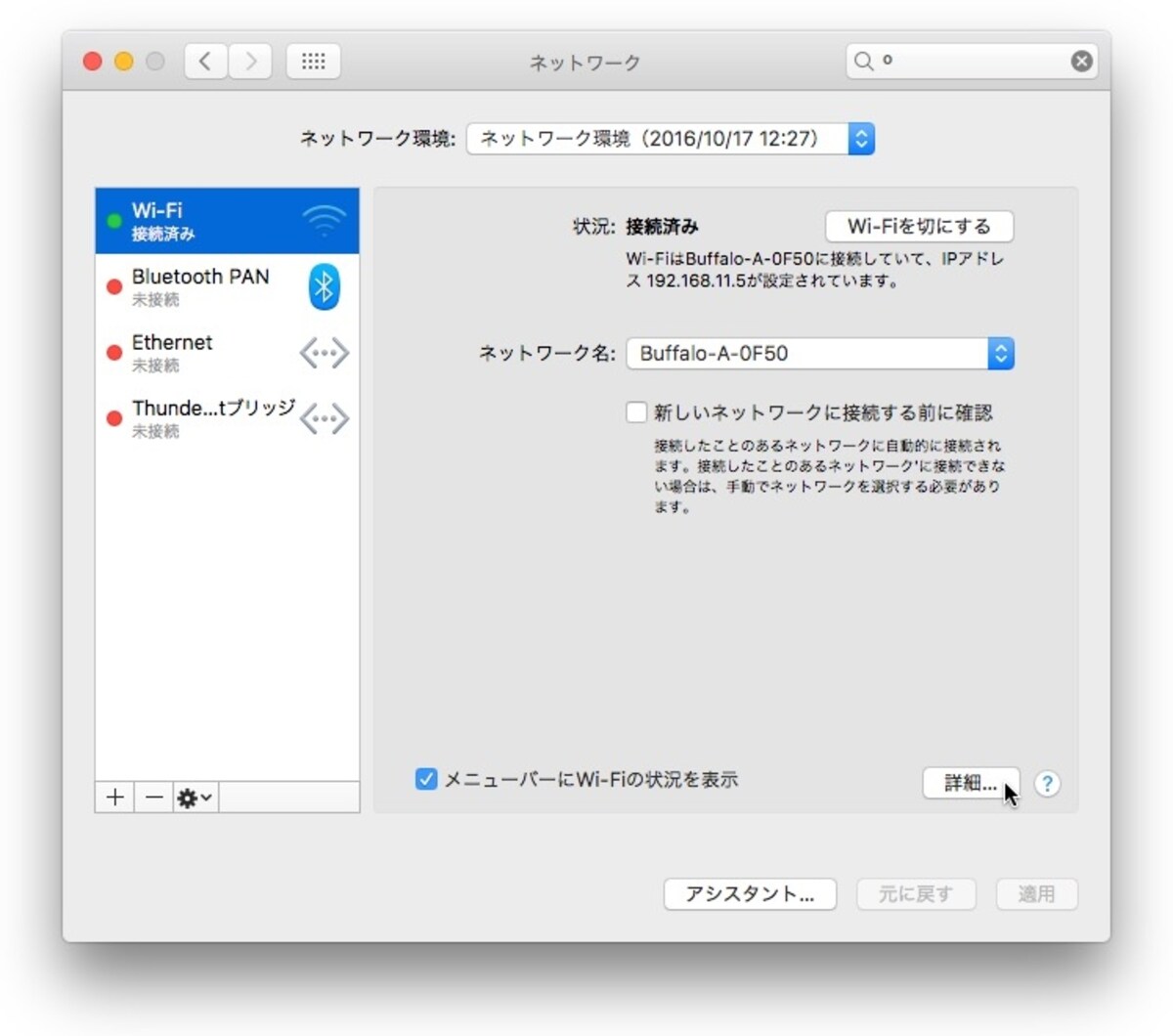Click the Thunderbolt bridge arrows icon

point(325,419)
